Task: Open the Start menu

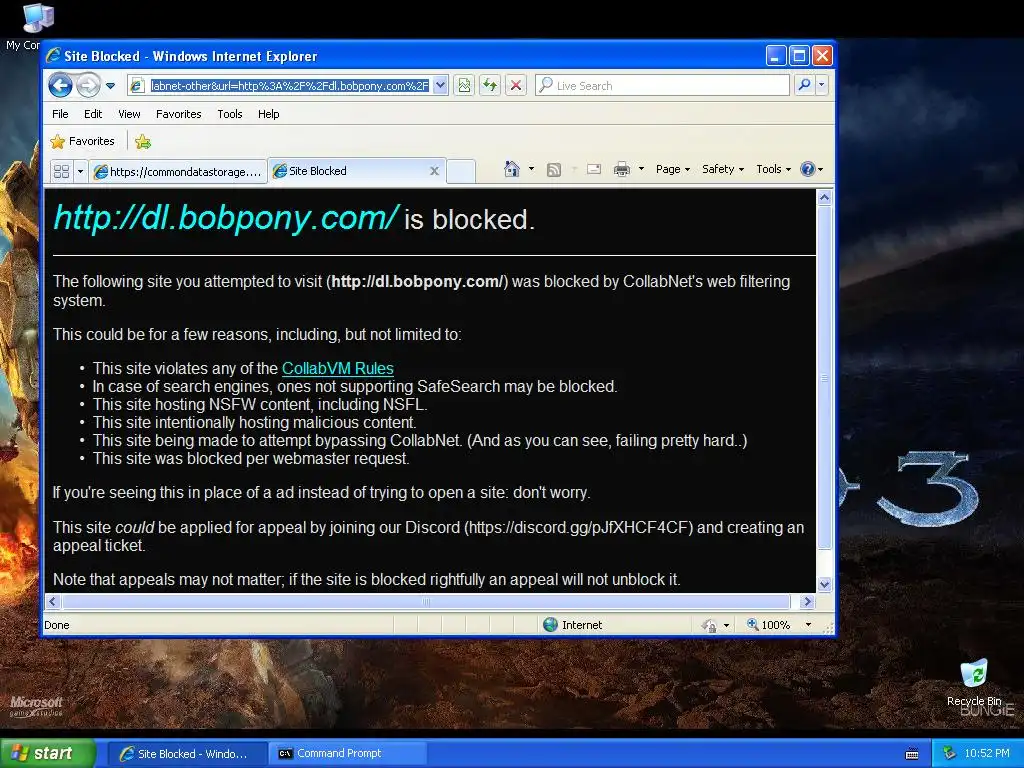Action: [x=48, y=753]
